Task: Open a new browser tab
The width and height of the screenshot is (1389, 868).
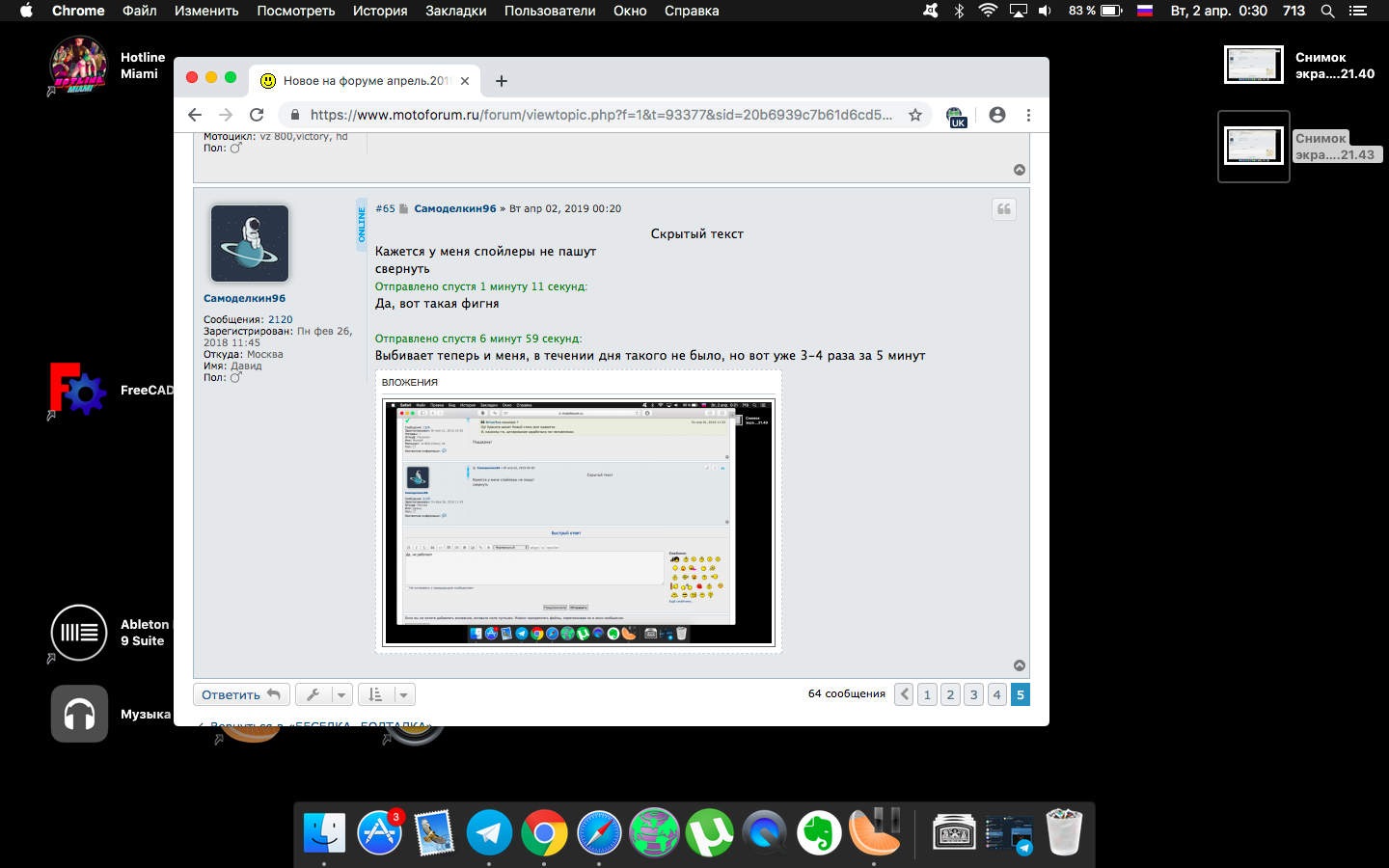Action: coord(502,81)
